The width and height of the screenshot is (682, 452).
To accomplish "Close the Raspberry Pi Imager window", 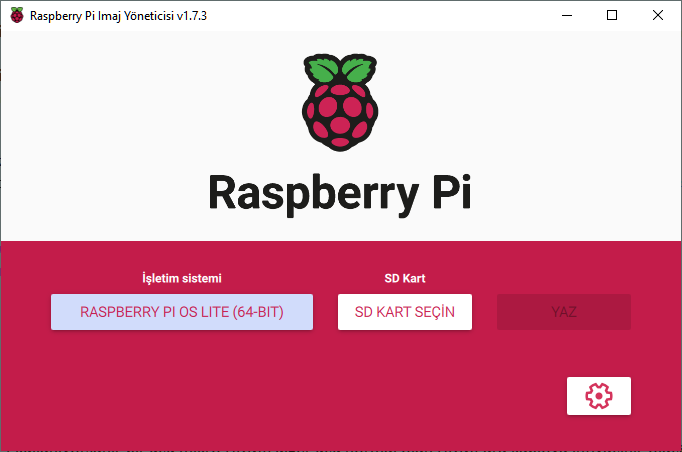I will point(658,15).
